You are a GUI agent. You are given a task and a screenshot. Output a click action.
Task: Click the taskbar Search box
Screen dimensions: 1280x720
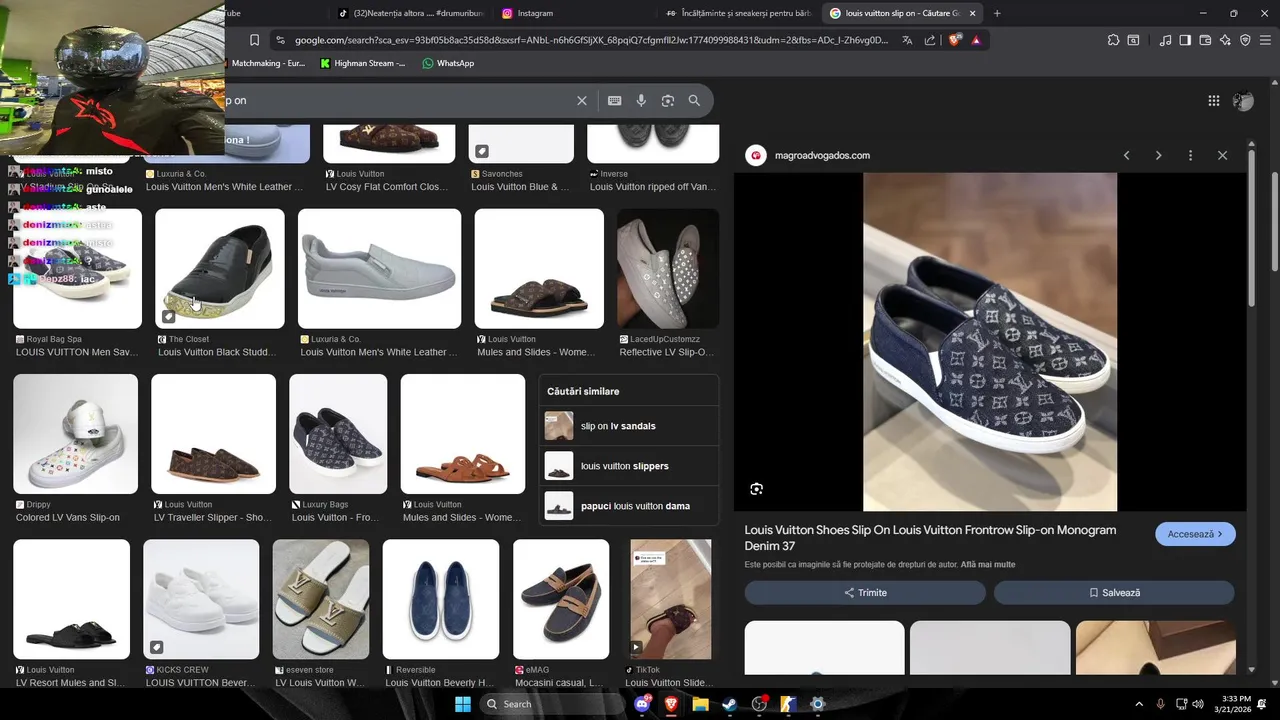[552, 704]
